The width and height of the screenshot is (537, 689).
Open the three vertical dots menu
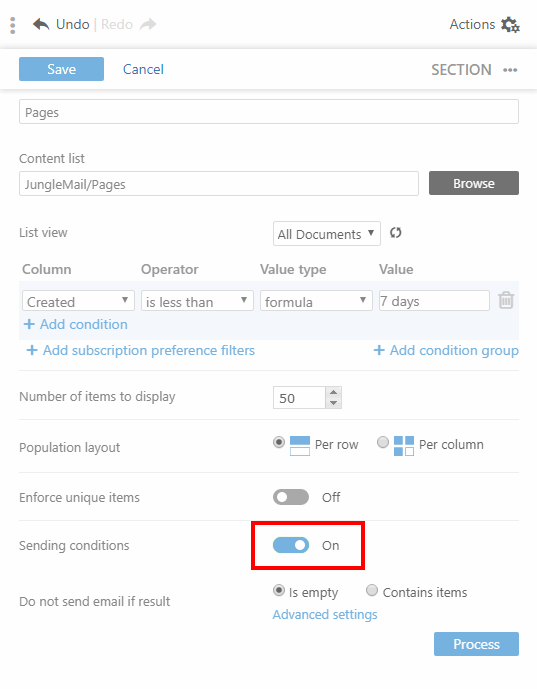[13, 25]
